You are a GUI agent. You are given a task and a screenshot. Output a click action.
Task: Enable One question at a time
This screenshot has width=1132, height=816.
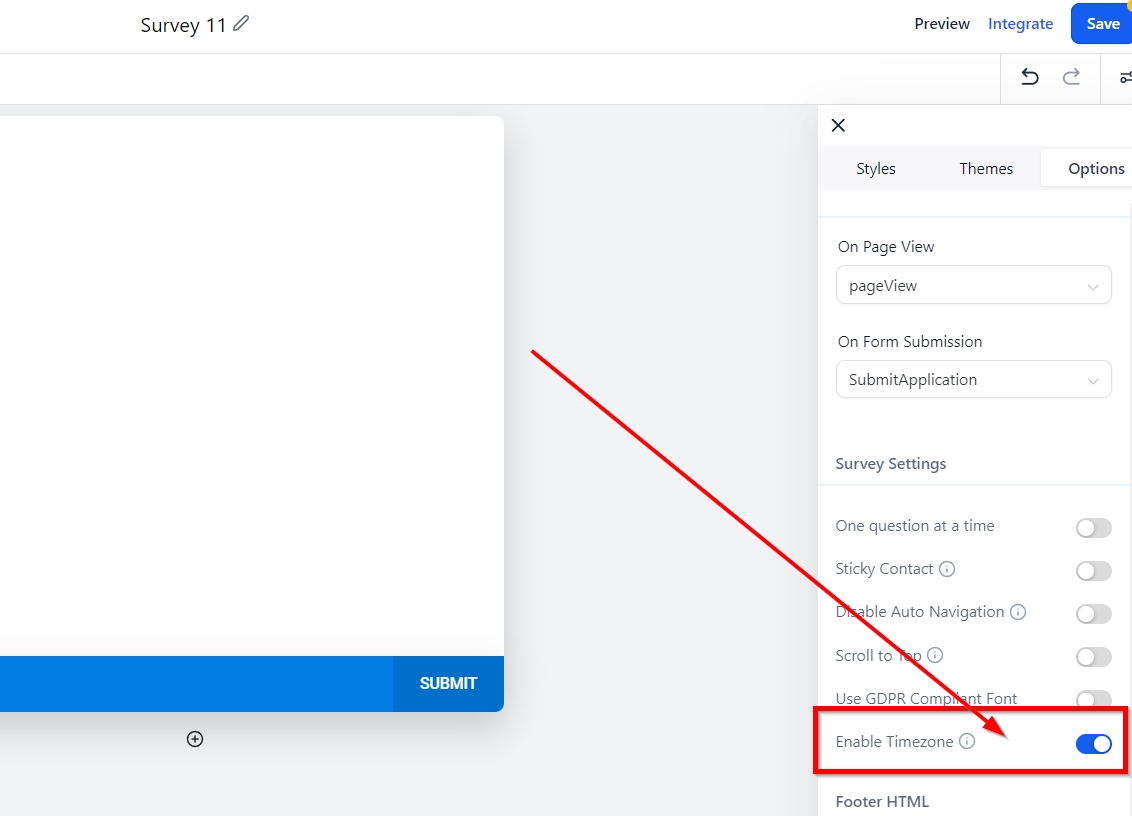click(1093, 528)
